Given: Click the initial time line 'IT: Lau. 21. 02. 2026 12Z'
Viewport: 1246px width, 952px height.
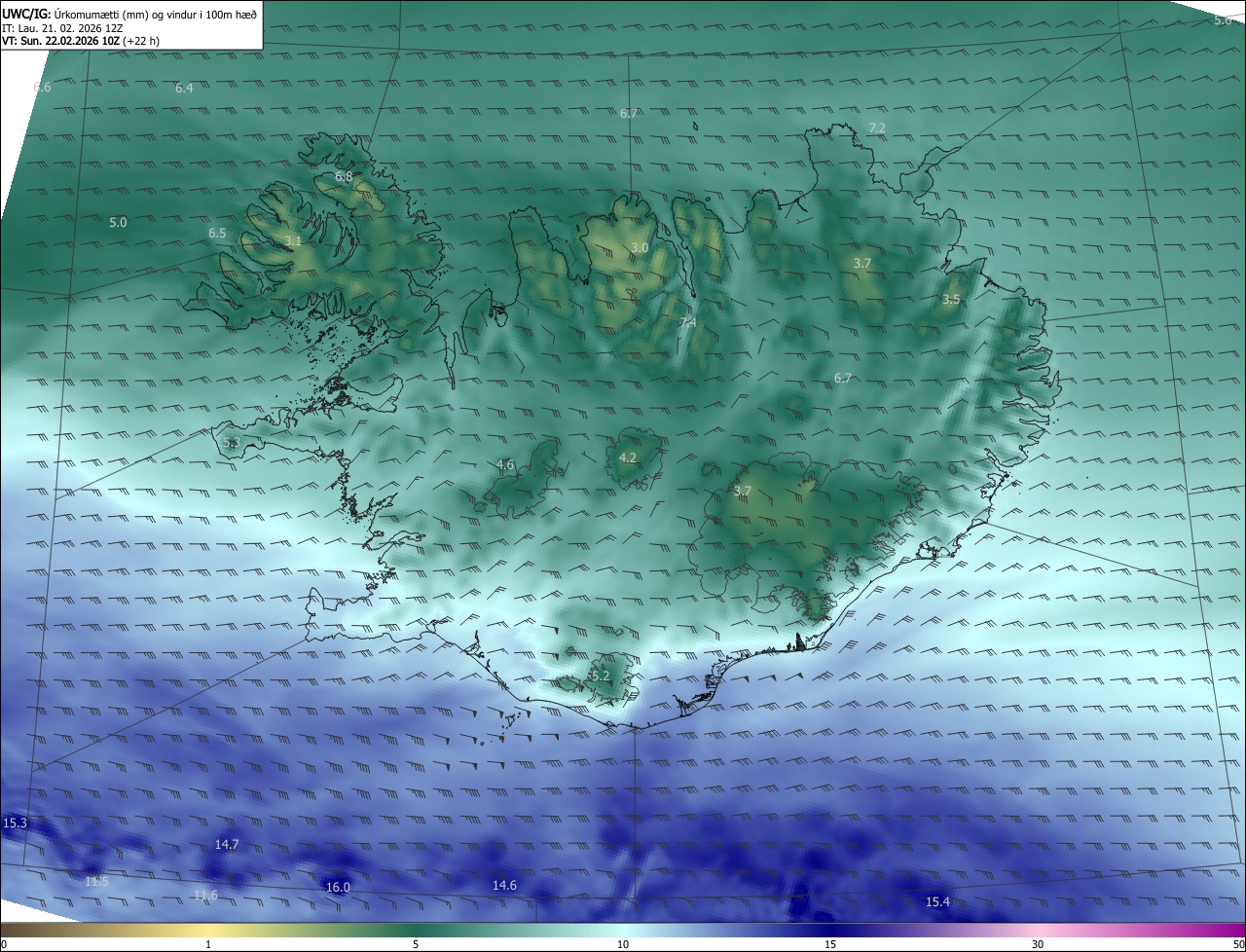Looking at the screenshot, I should tap(63, 27).
